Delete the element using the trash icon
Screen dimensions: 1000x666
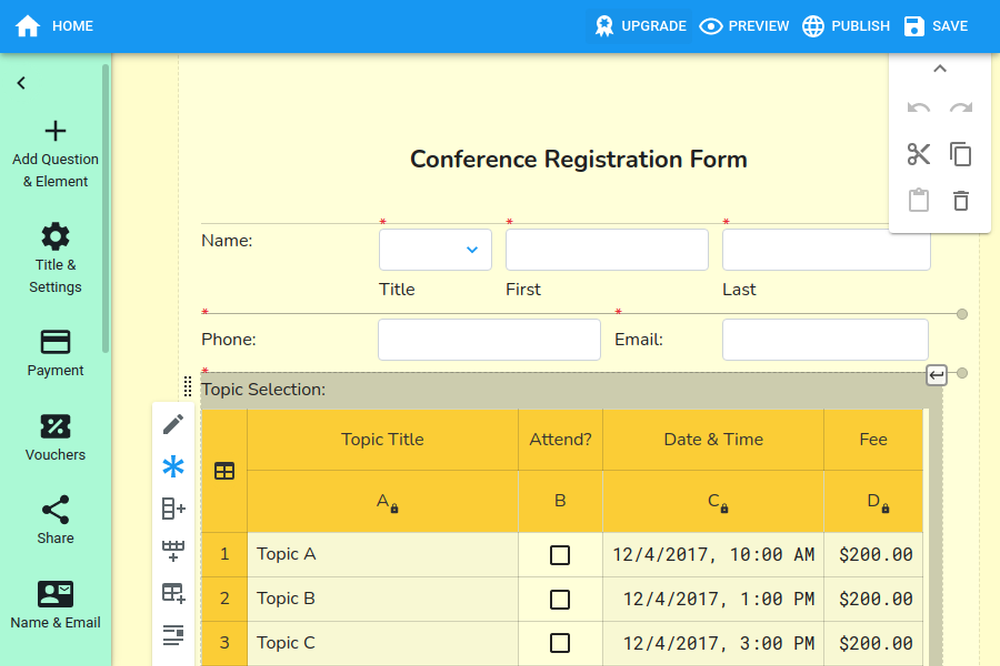coord(960,200)
